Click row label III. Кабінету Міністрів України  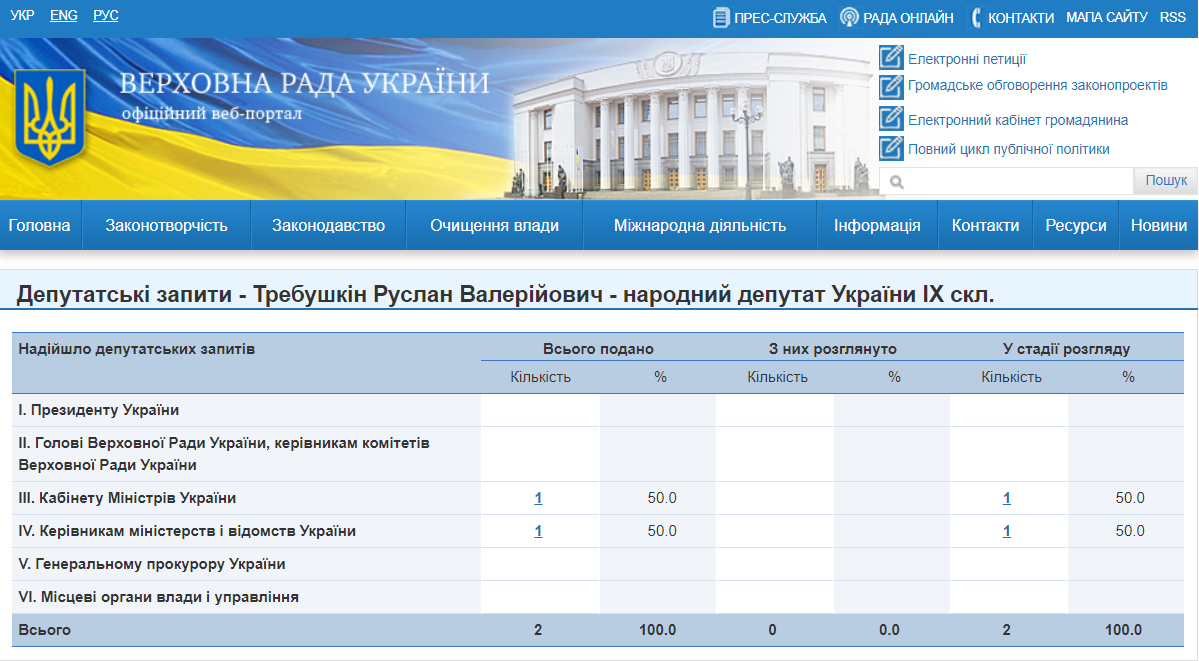click(x=127, y=498)
